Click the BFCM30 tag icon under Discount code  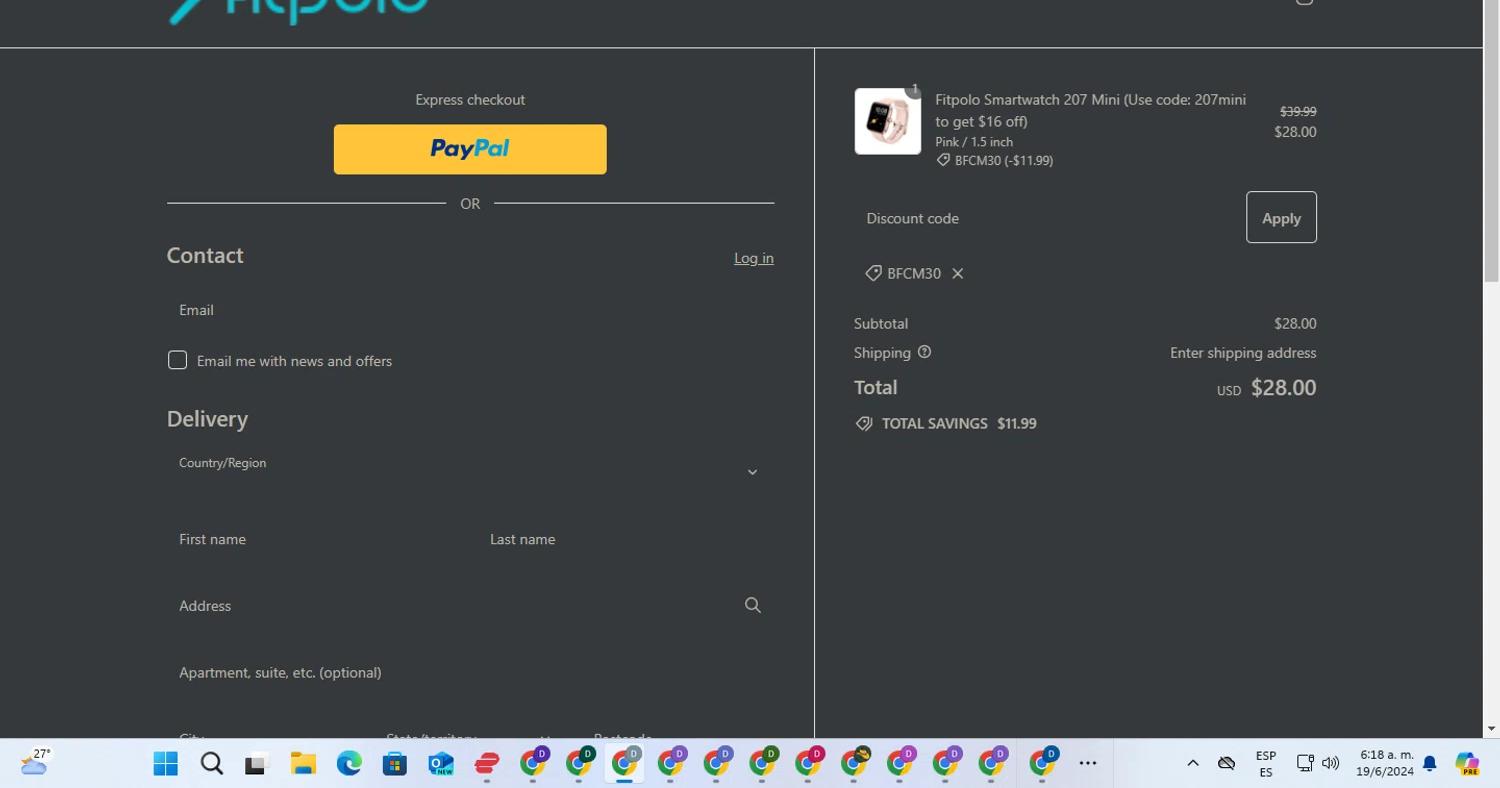pos(873,273)
